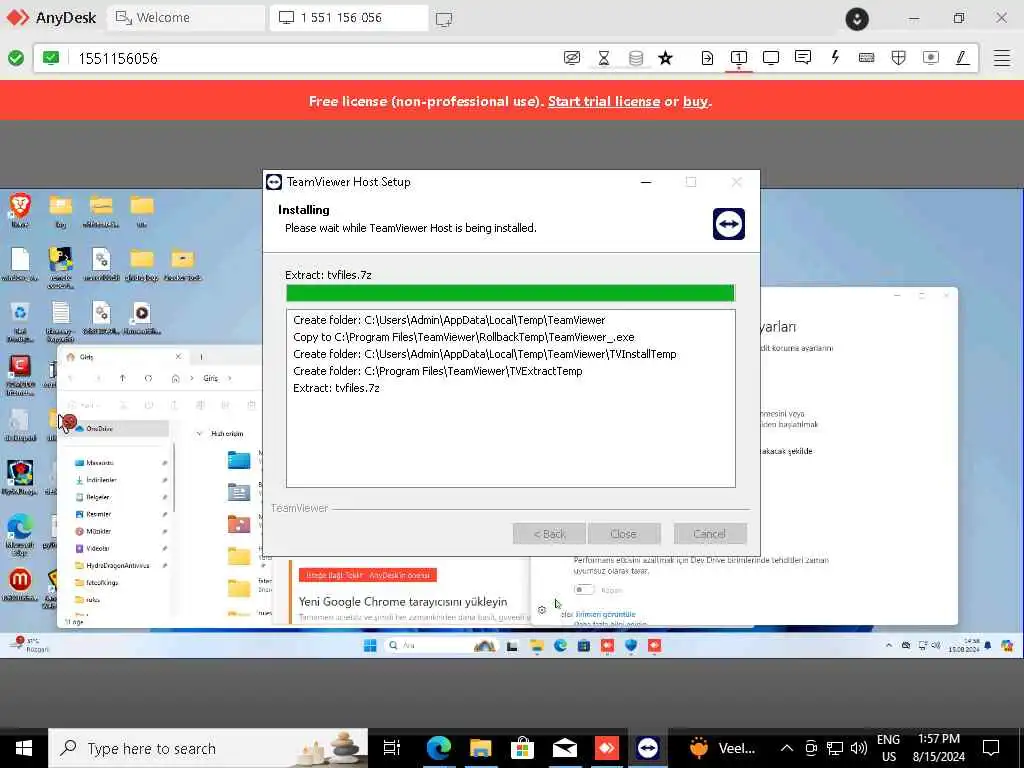Viewport: 1024px width, 768px height.
Task: Select Videolar in File Explorer sidebar
Action: (x=98, y=548)
